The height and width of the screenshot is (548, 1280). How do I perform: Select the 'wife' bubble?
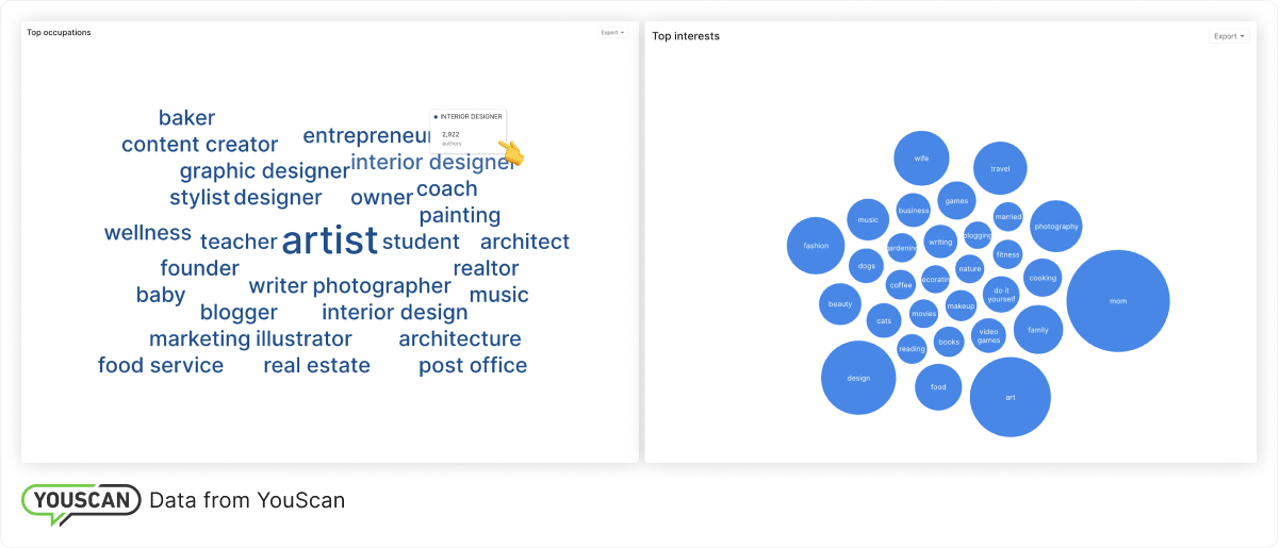click(921, 158)
